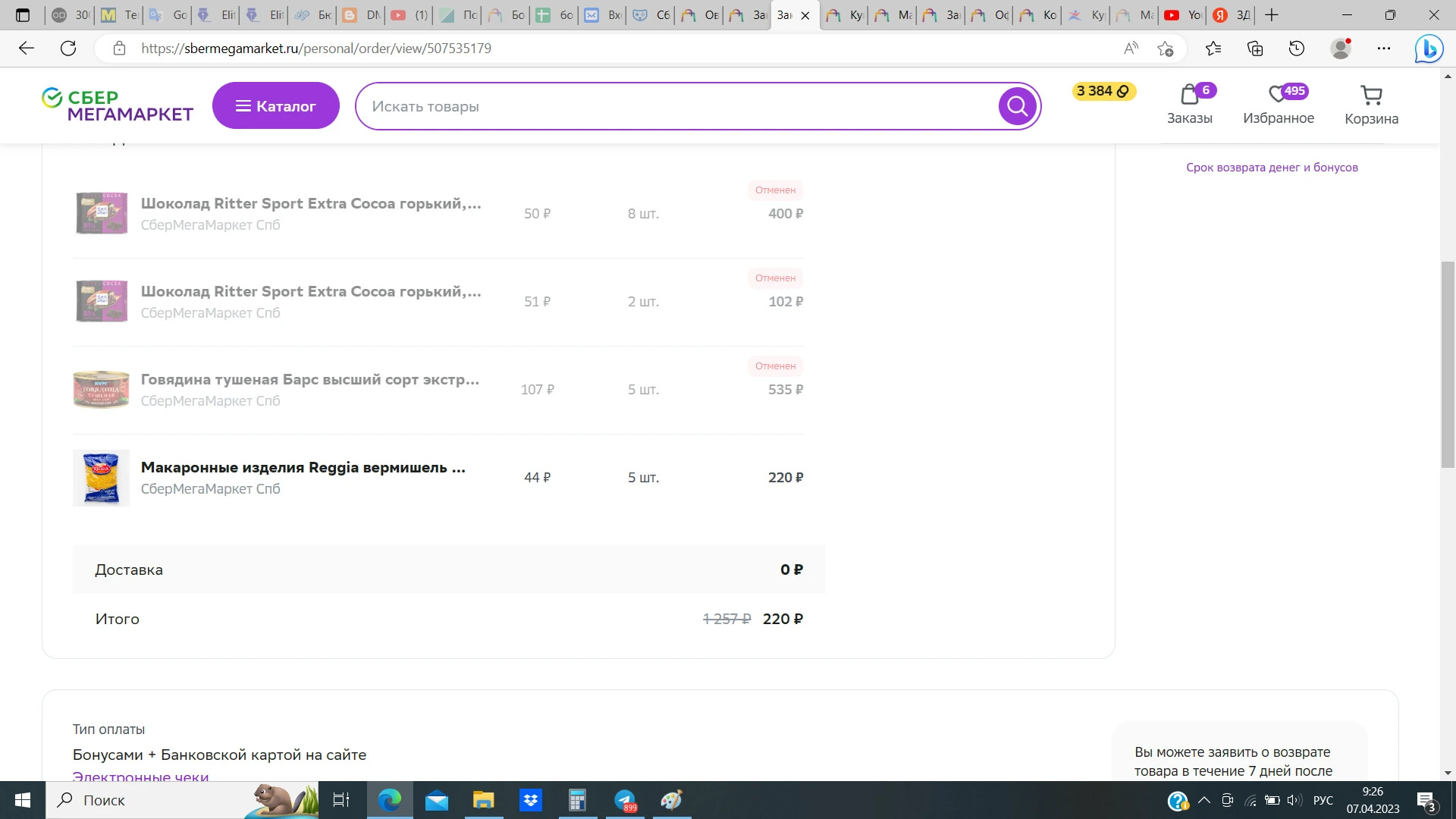Open the Корзина cart icon
Screen dimensions: 1456x819
click(x=1371, y=105)
